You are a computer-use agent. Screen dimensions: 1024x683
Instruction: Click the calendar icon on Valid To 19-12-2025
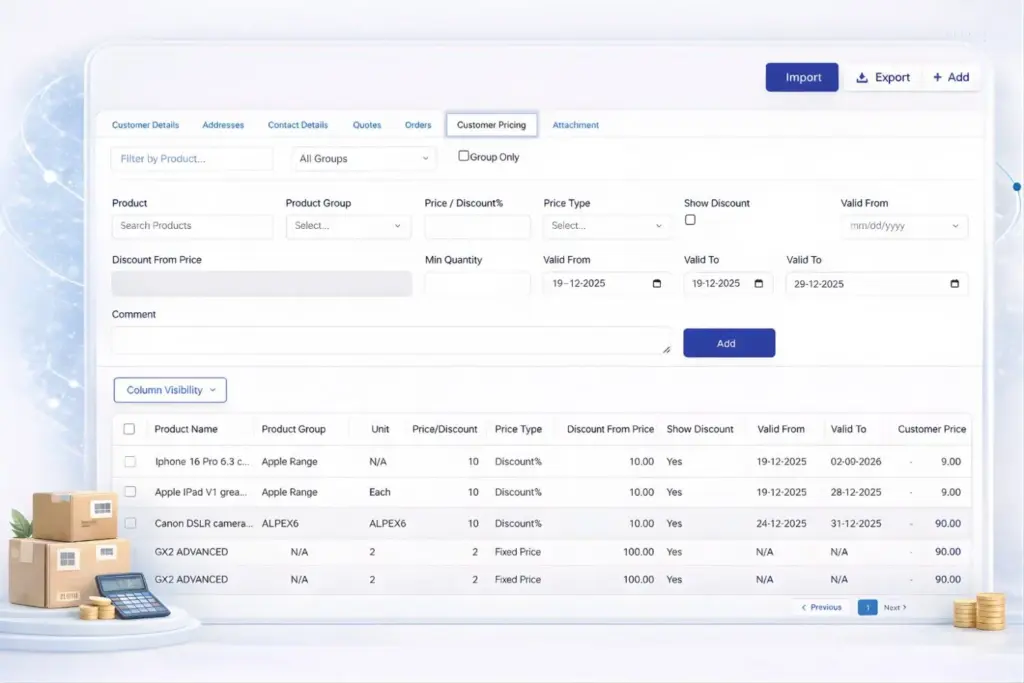click(758, 283)
